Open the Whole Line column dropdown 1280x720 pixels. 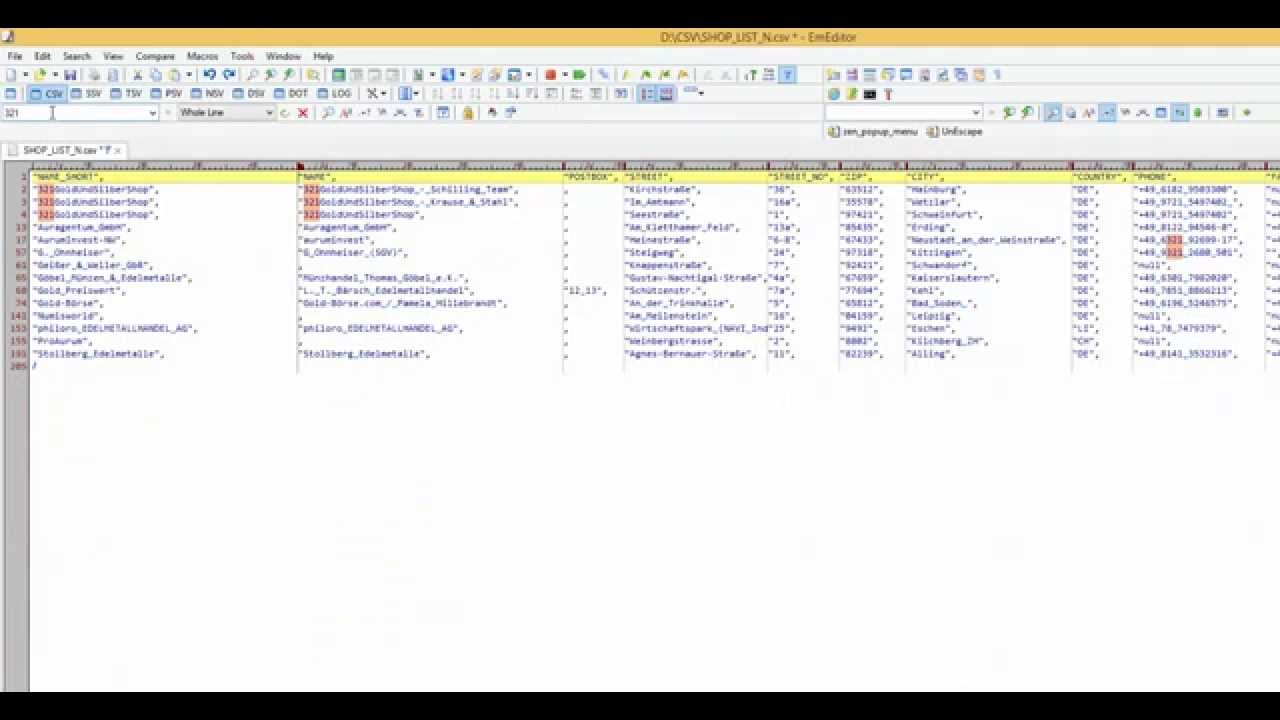coord(269,112)
